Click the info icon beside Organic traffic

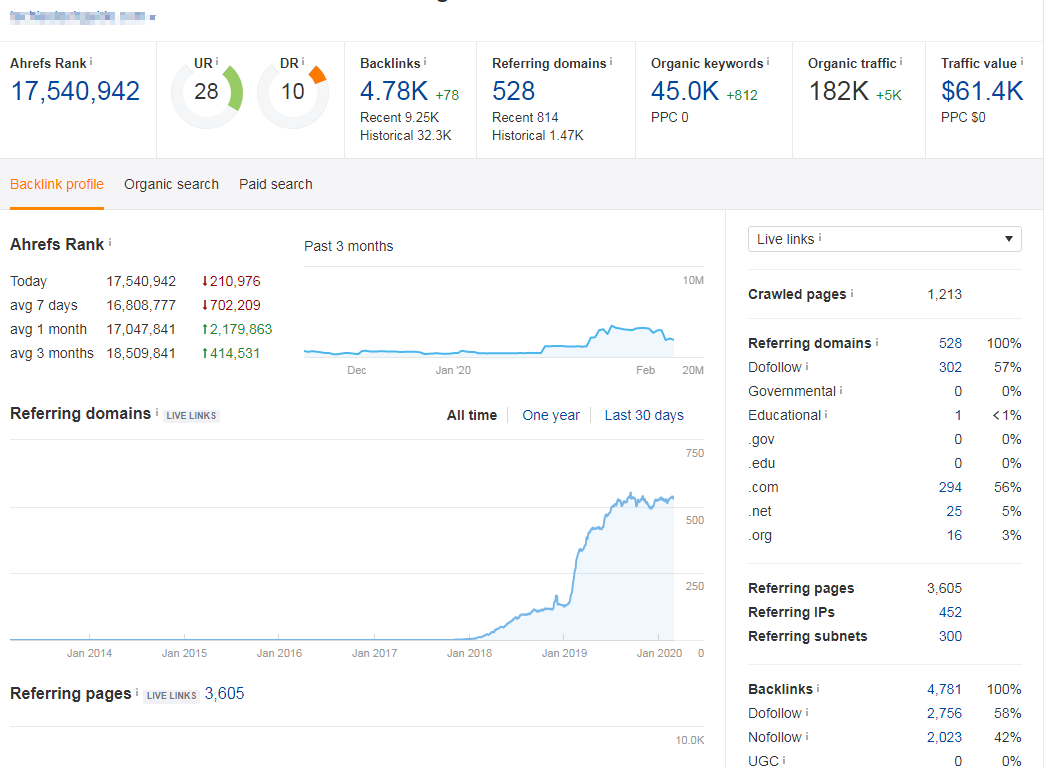coord(901,61)
